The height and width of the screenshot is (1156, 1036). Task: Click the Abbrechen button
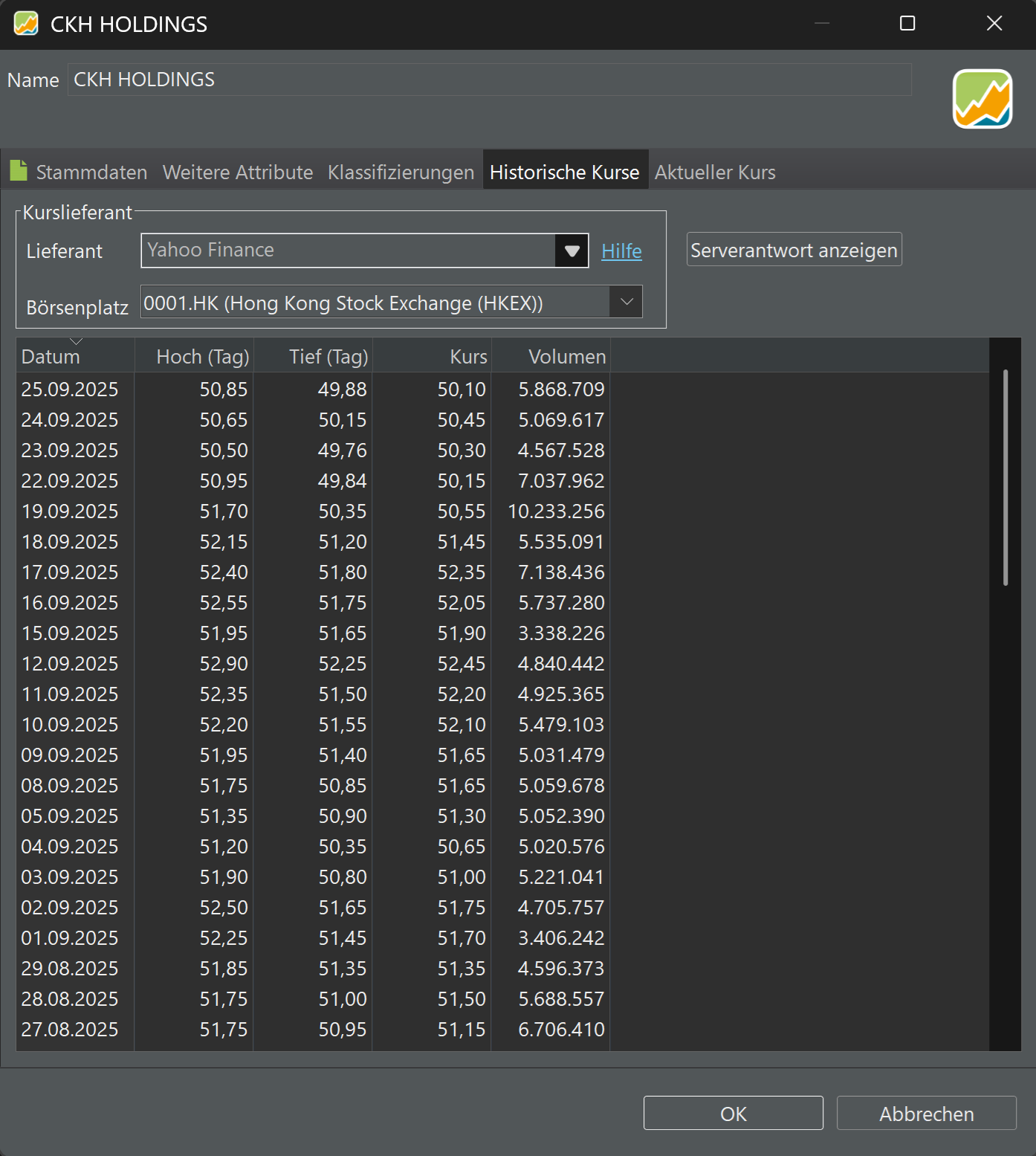point(926,1114)
